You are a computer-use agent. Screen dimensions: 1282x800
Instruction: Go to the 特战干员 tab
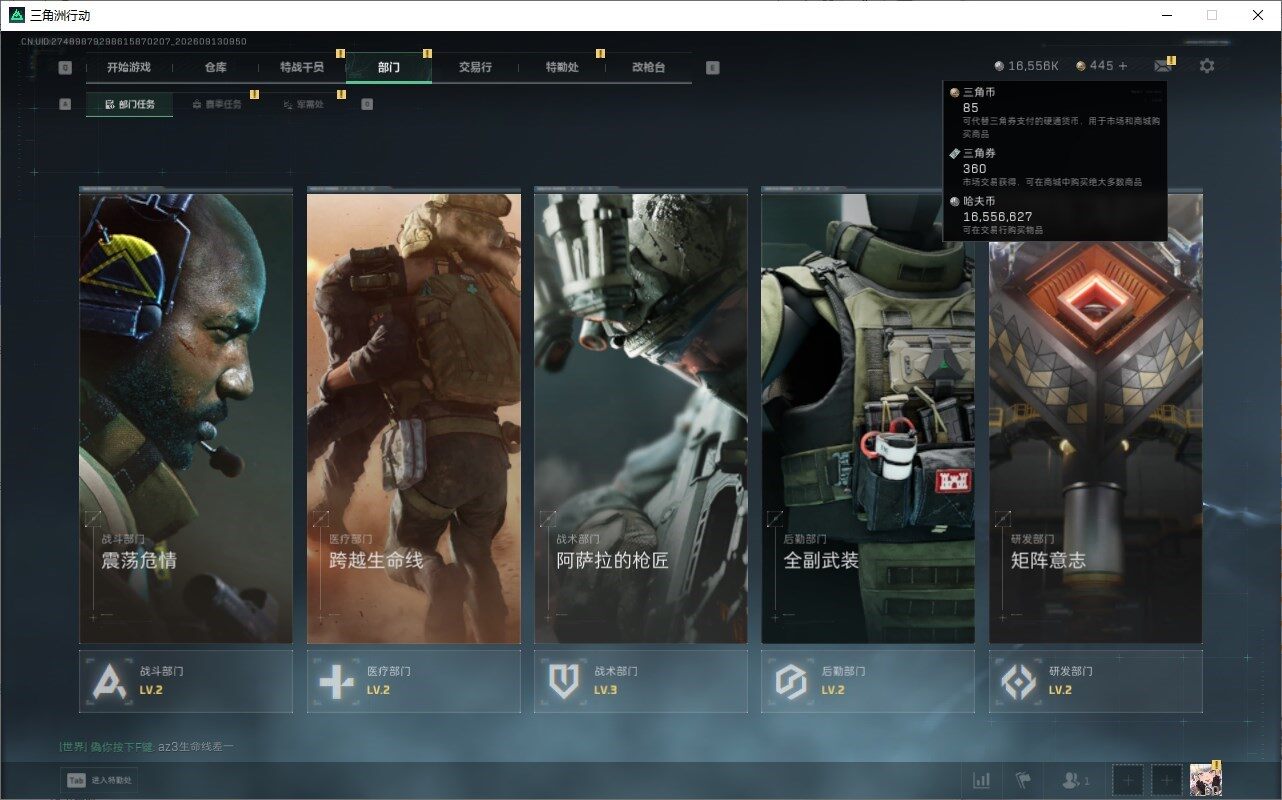pos(302,67)
